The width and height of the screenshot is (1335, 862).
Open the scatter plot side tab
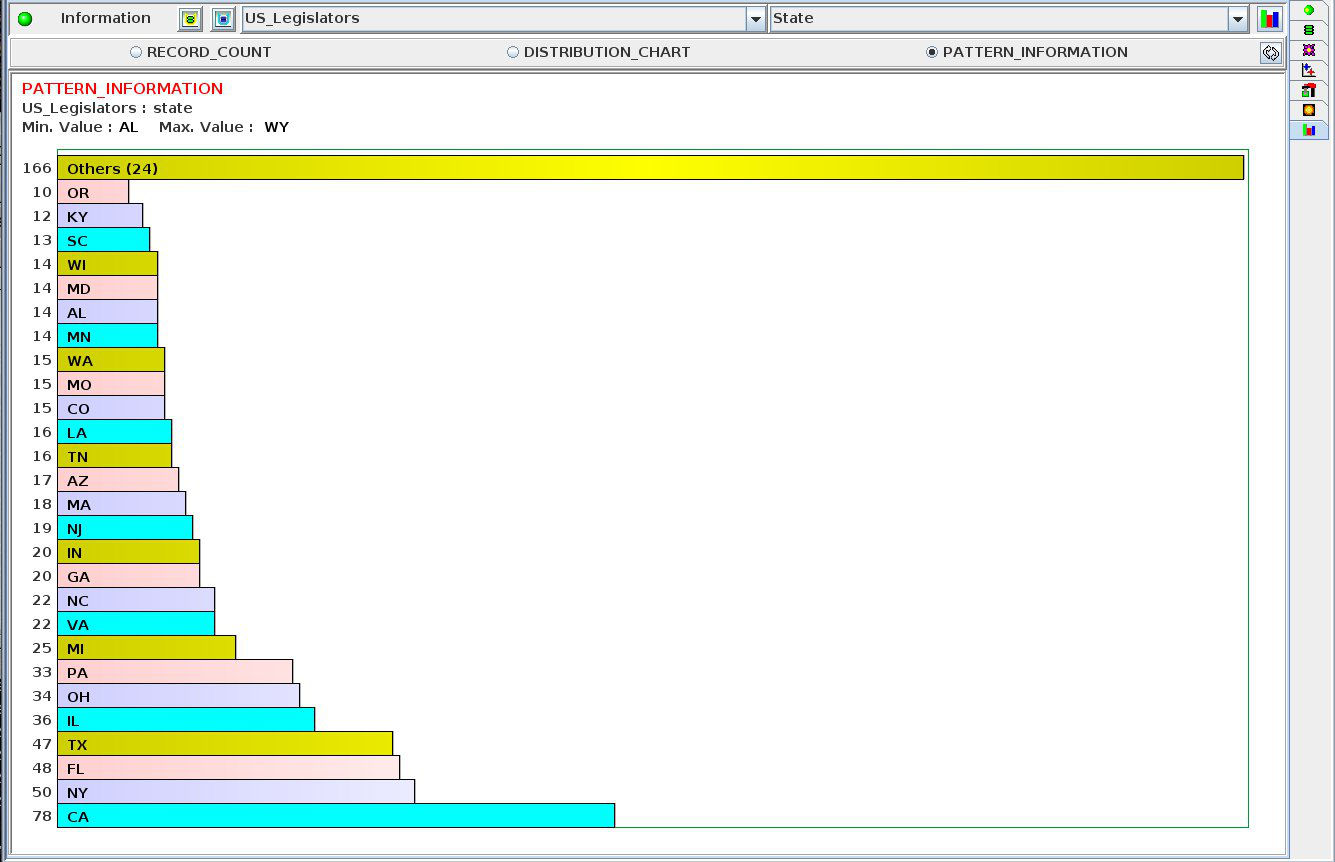(1308, 70)
